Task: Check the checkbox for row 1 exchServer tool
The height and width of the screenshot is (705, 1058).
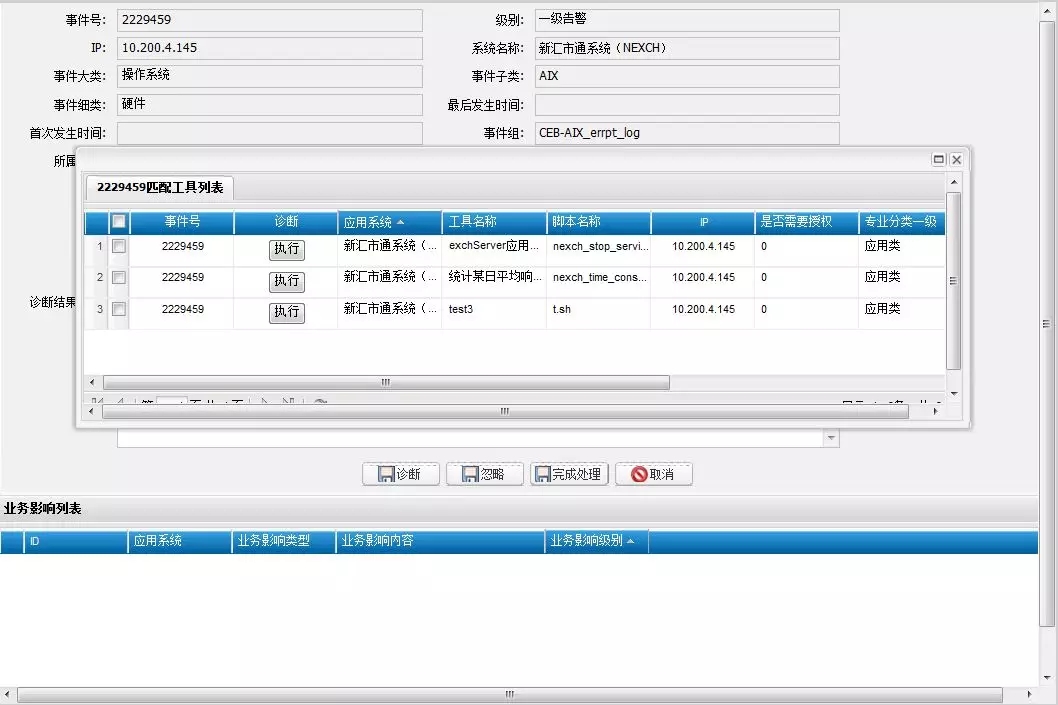Action: click(x=119, y=246)
